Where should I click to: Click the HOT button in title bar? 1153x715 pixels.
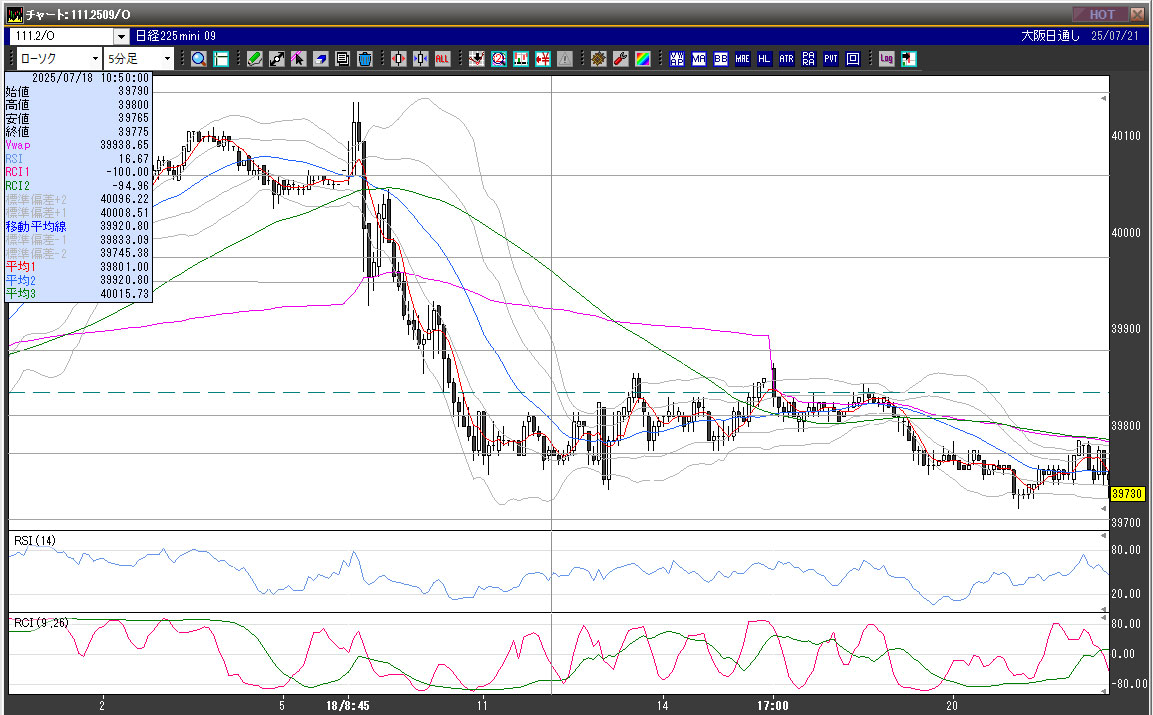click(1102, 14)
